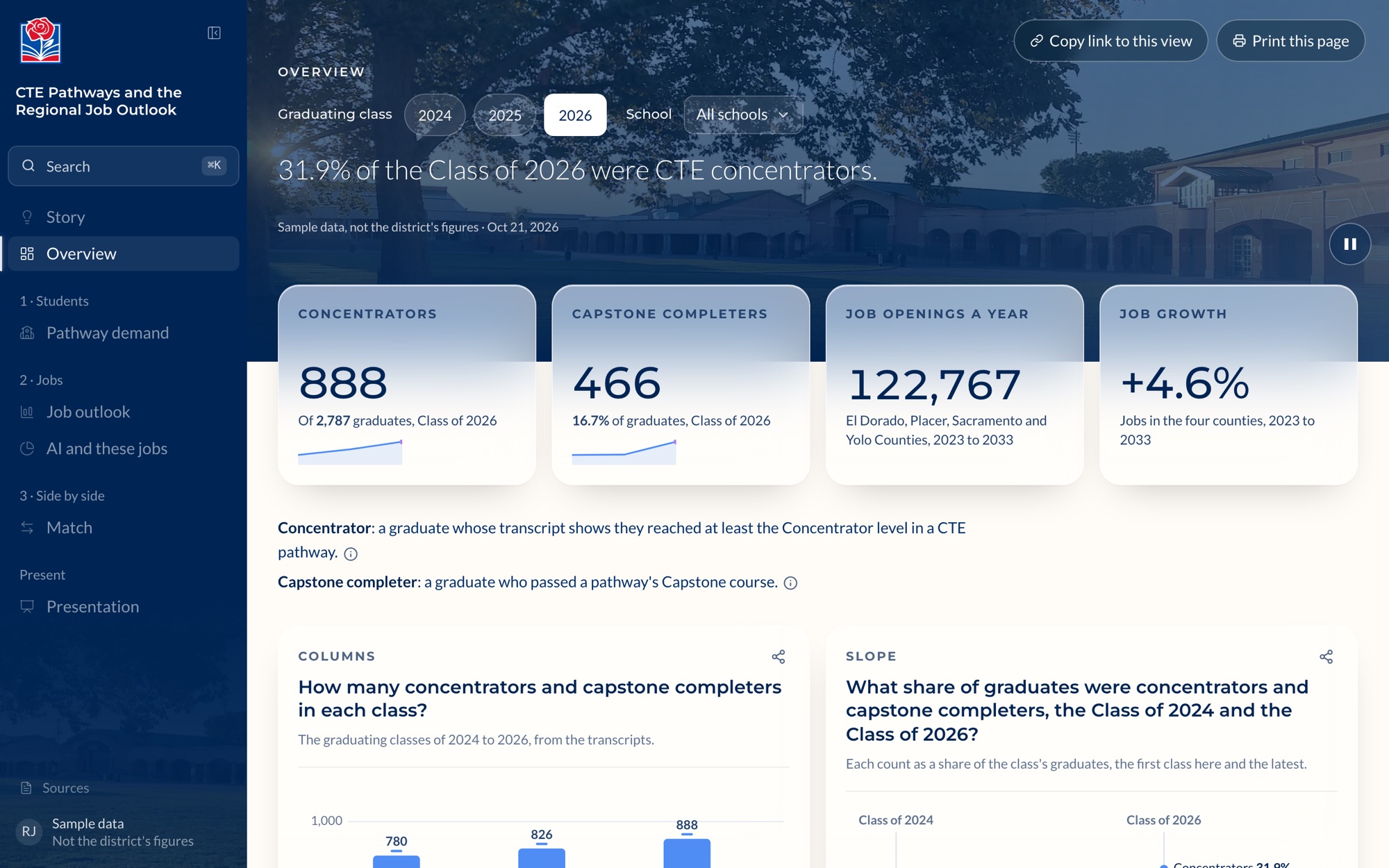Click the "Class of 2026" slope axis label

(1163, 820)
